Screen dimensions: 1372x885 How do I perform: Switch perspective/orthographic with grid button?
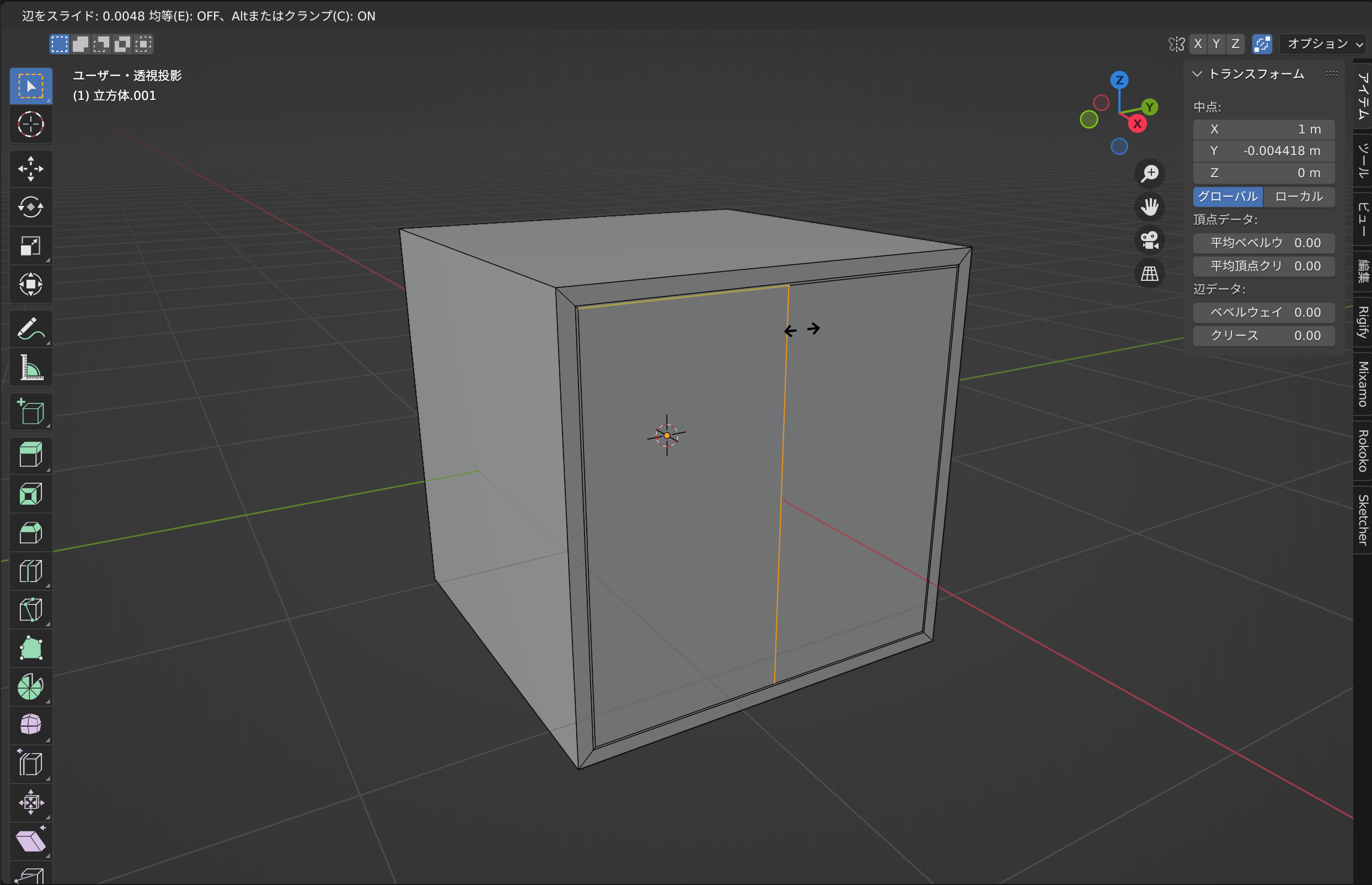1150,274
